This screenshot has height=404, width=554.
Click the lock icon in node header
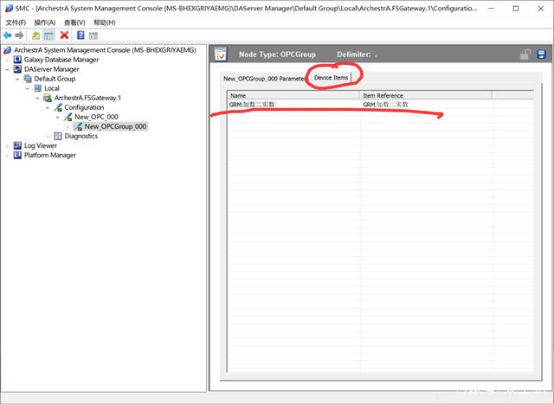pyautogui.click(x=525, y=54)
